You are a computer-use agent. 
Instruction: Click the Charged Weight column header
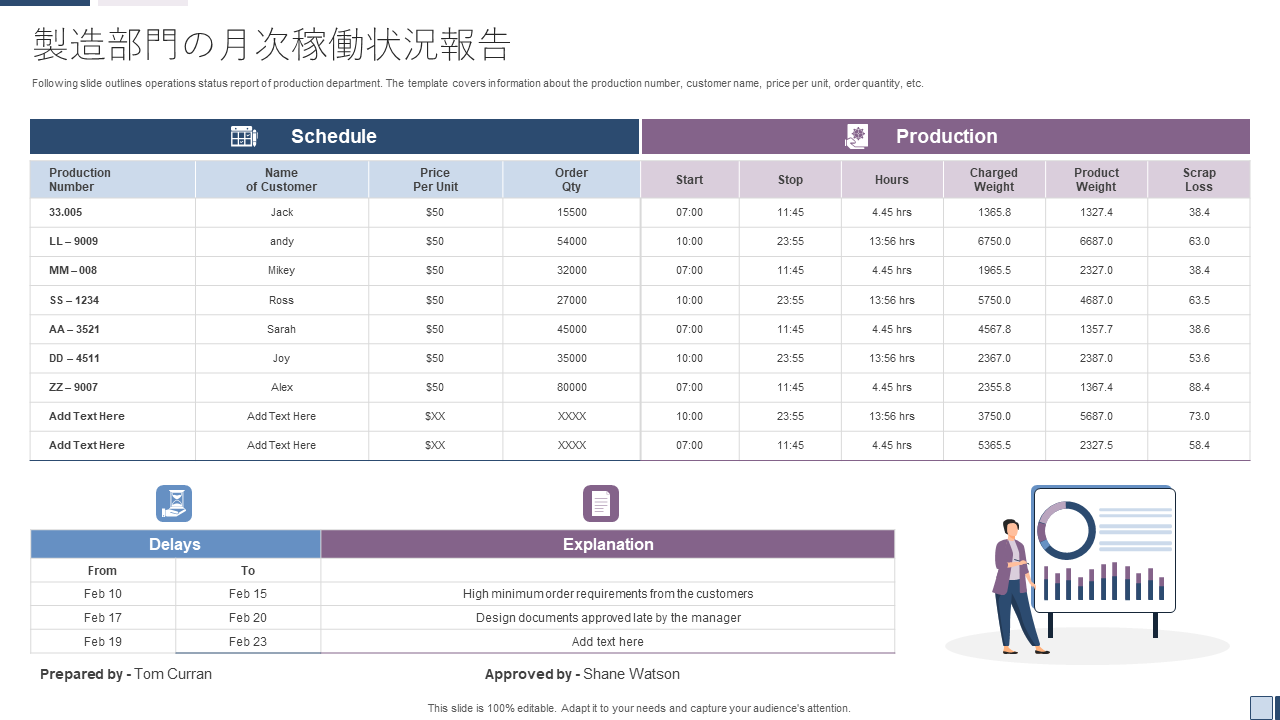994,180
